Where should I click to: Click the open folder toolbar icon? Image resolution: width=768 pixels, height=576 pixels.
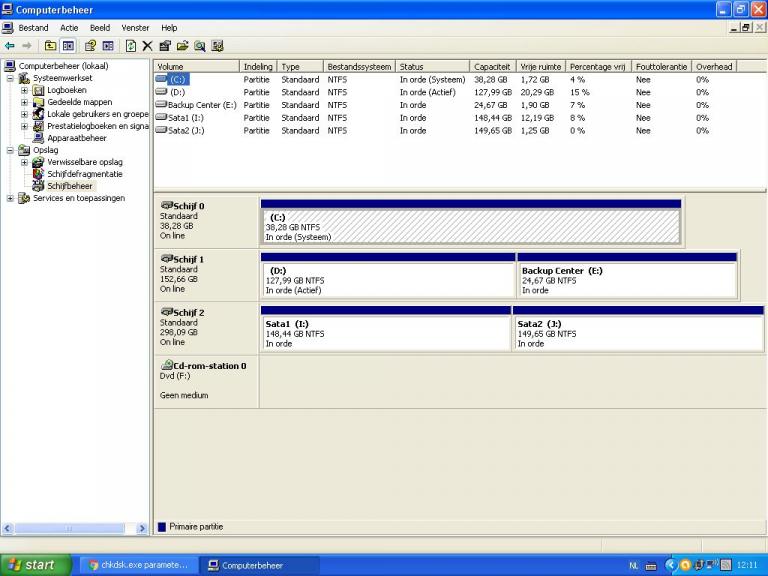pos(182,45)
